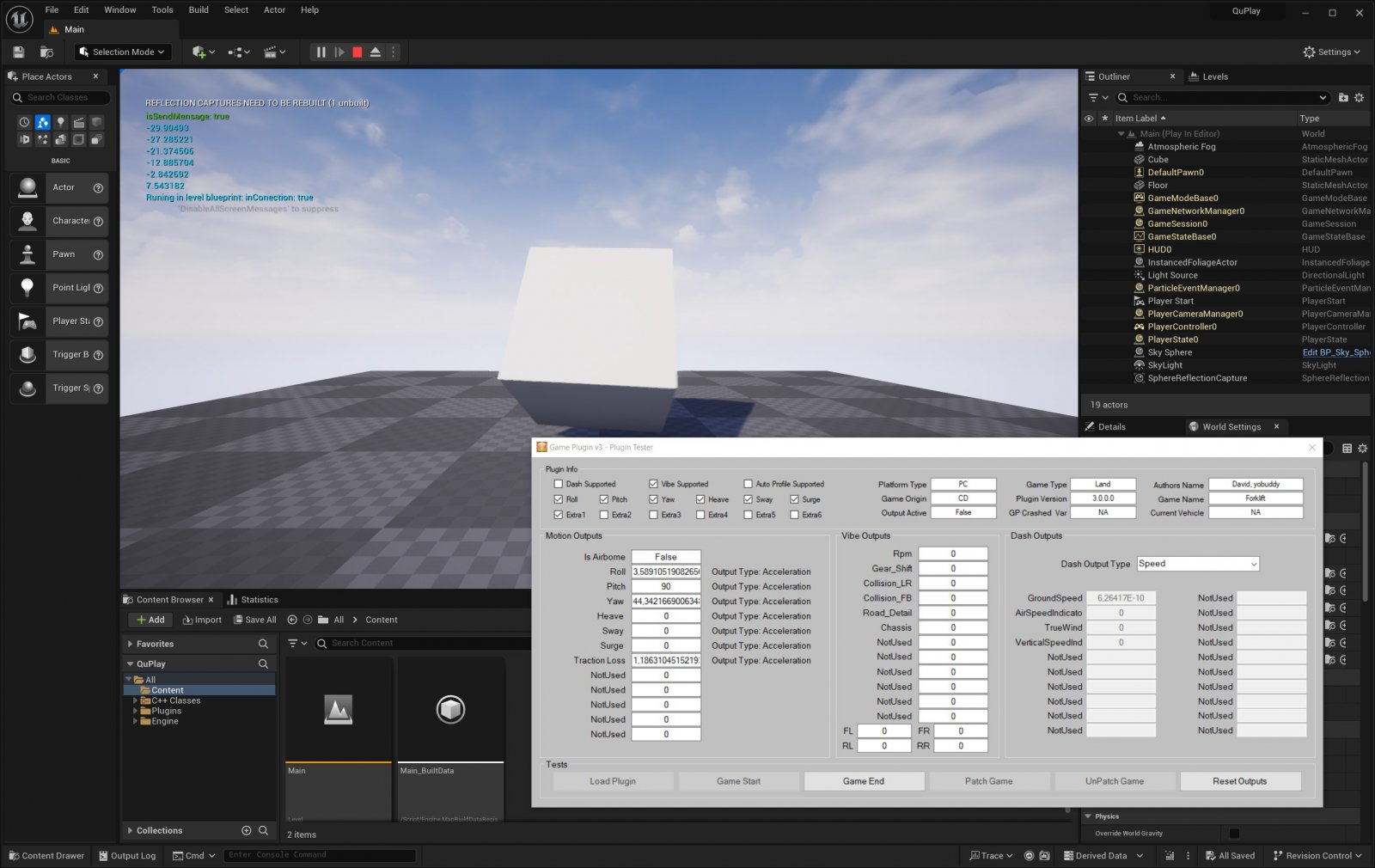This screenshot has width=1375, height=868.
Task: Click the Reset Outputs button
Action: pyautogui.click(x=1240, y=781)
